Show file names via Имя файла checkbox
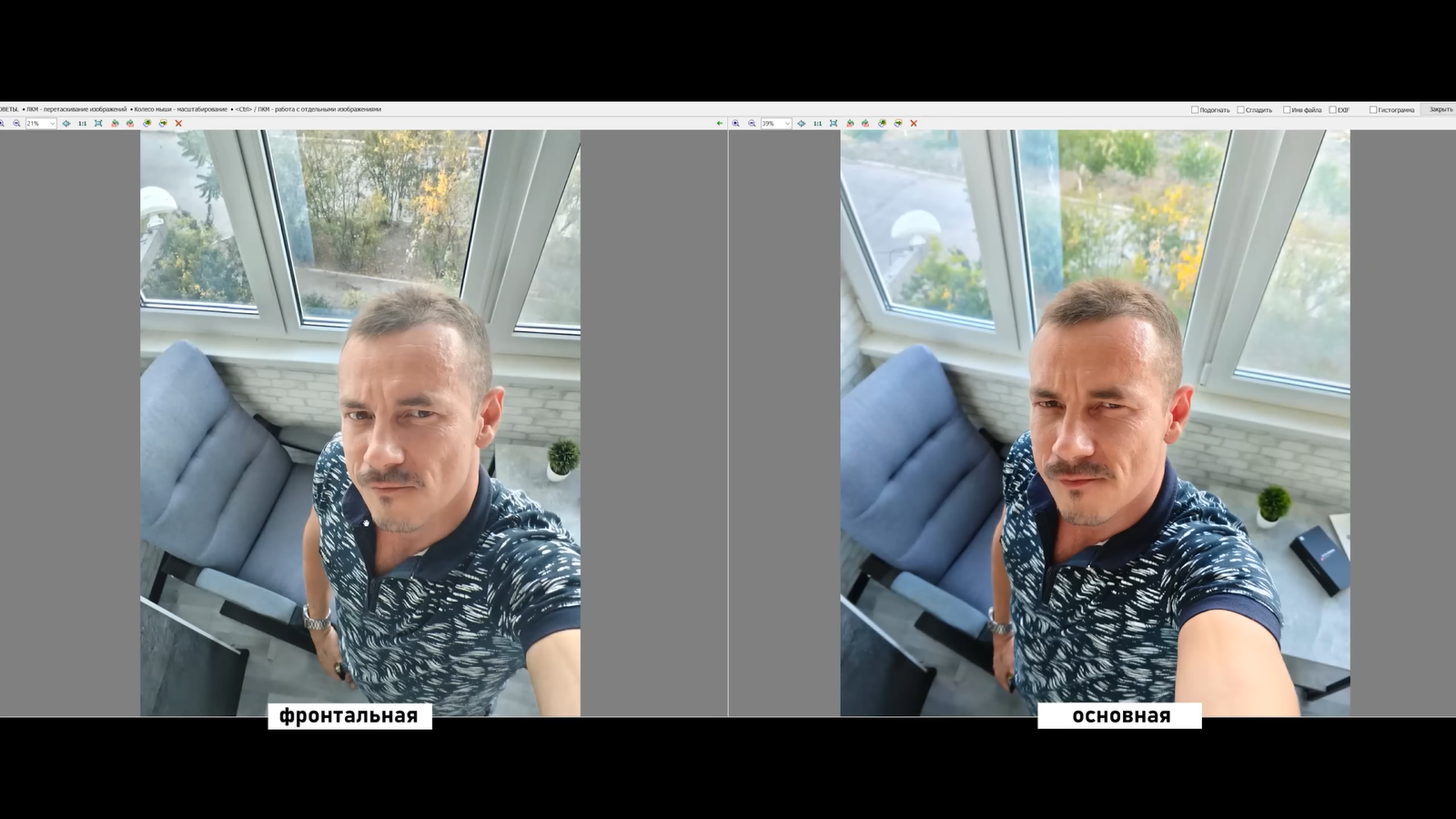1456x819 pixels. [x=1287, y=110]
